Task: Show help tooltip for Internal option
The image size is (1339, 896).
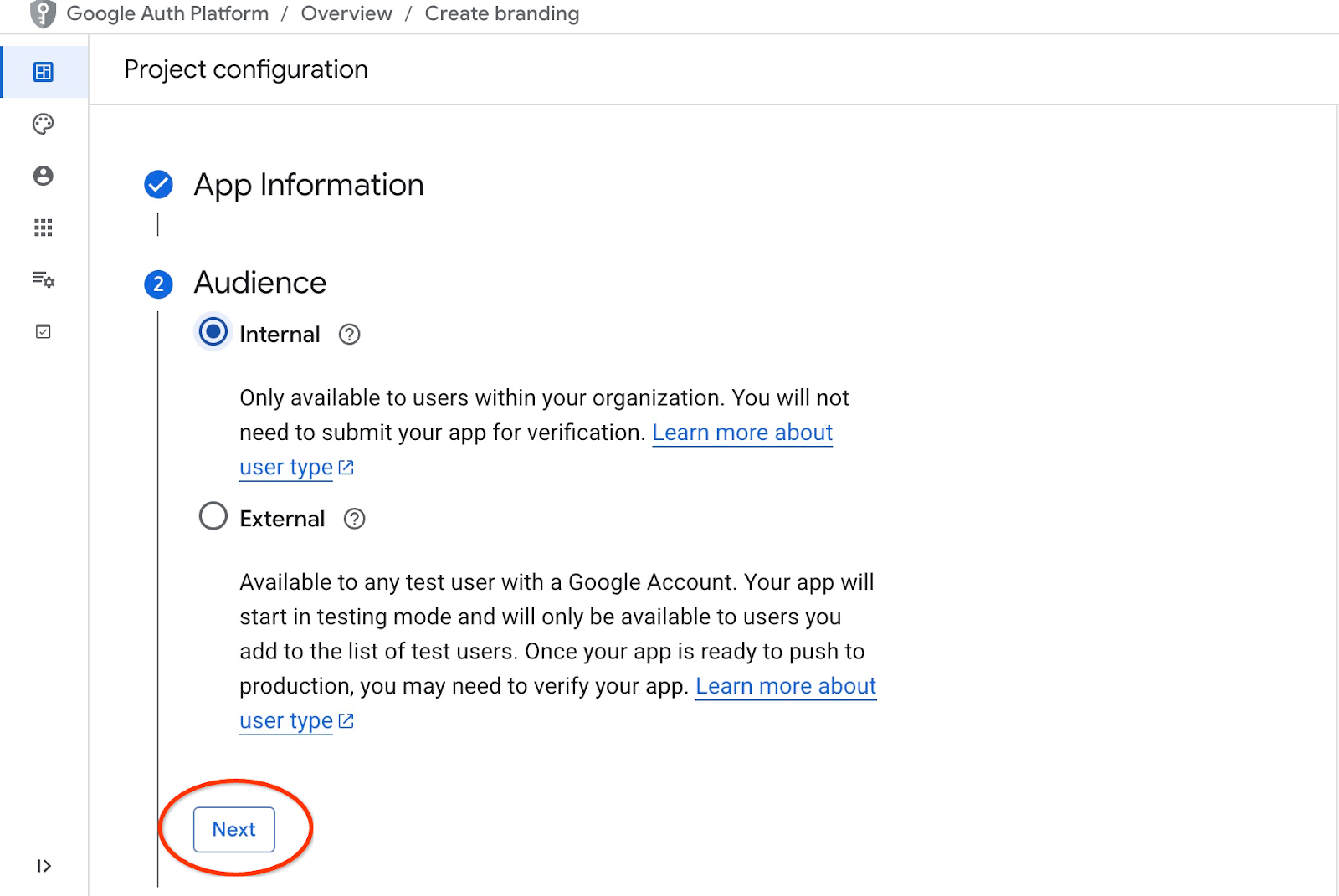Action: (x=349, y=335)
